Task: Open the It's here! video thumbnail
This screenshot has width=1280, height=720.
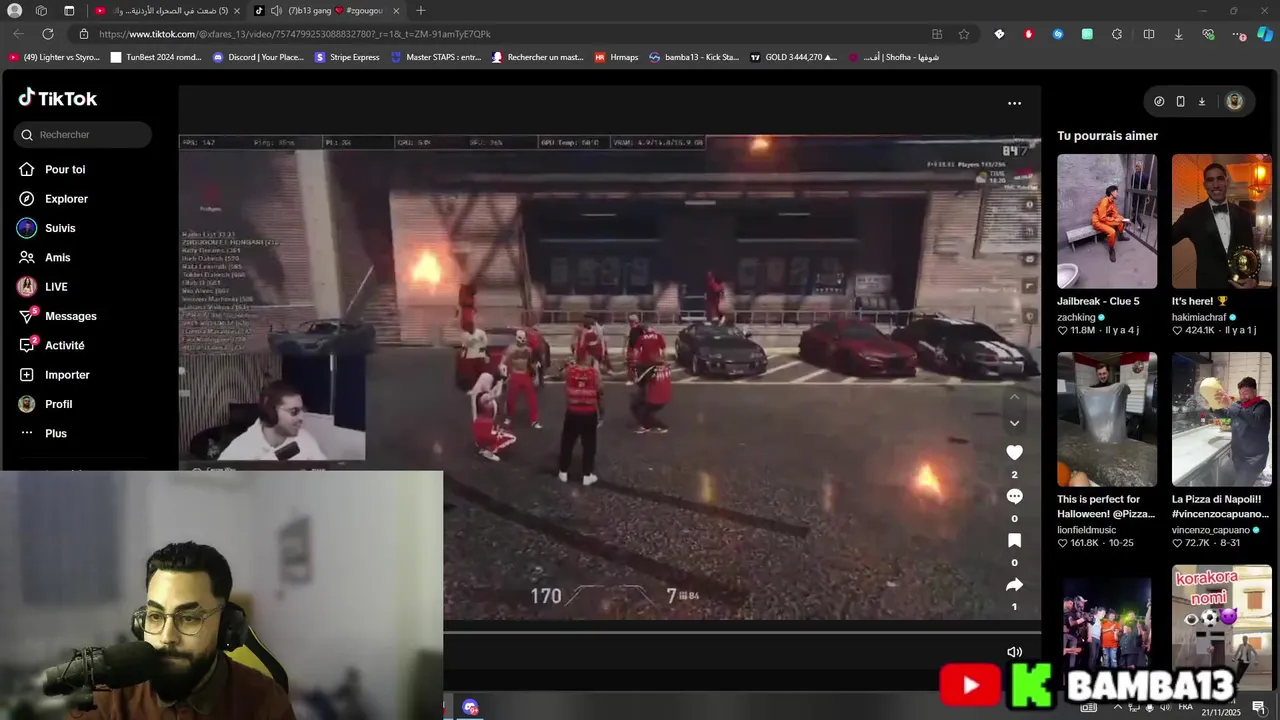Action: click(x=1222, y=221)
